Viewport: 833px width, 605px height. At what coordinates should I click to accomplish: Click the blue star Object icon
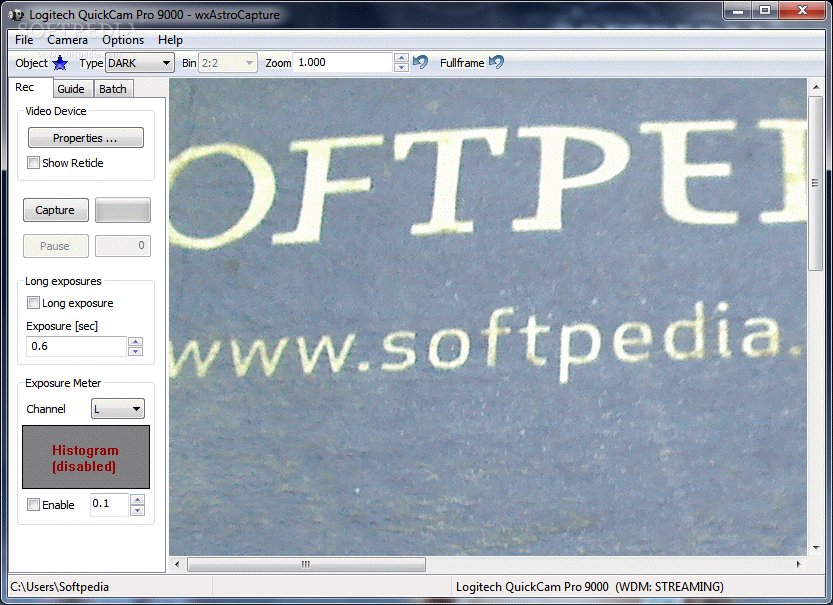[x=60, y=63]
